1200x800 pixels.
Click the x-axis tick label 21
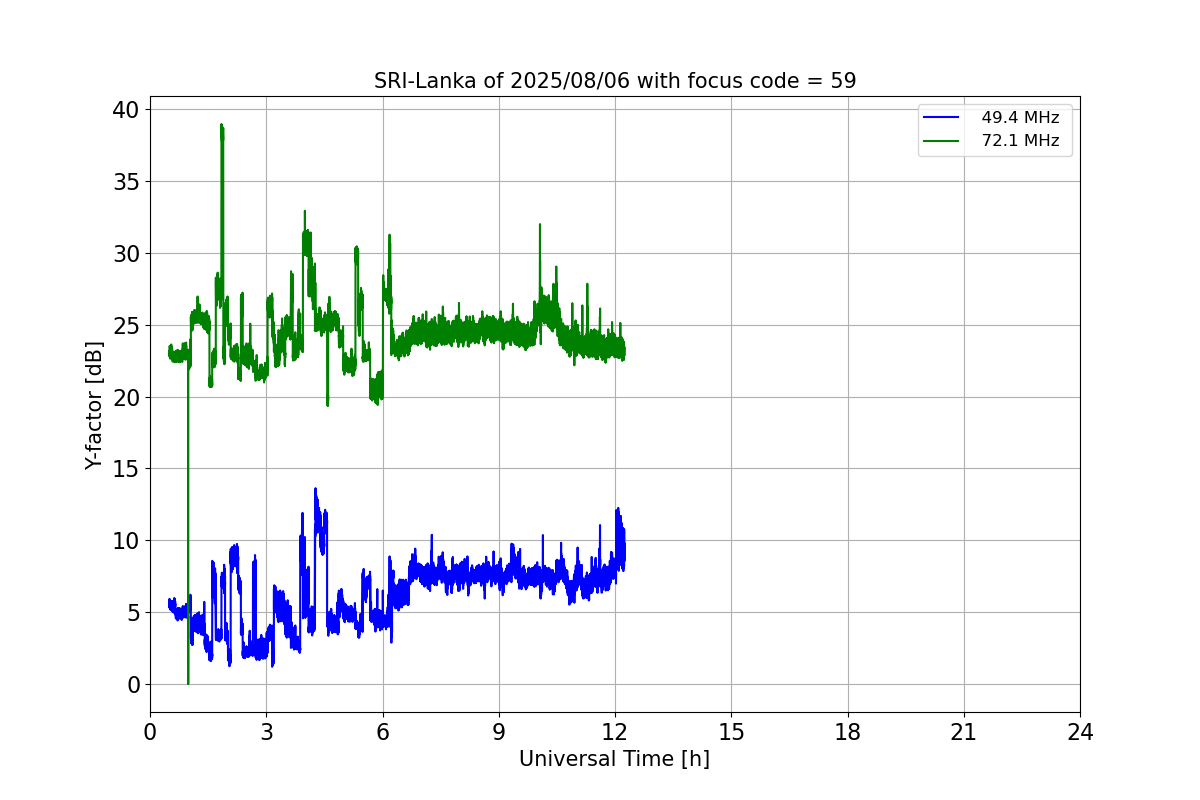click(964, 732)
